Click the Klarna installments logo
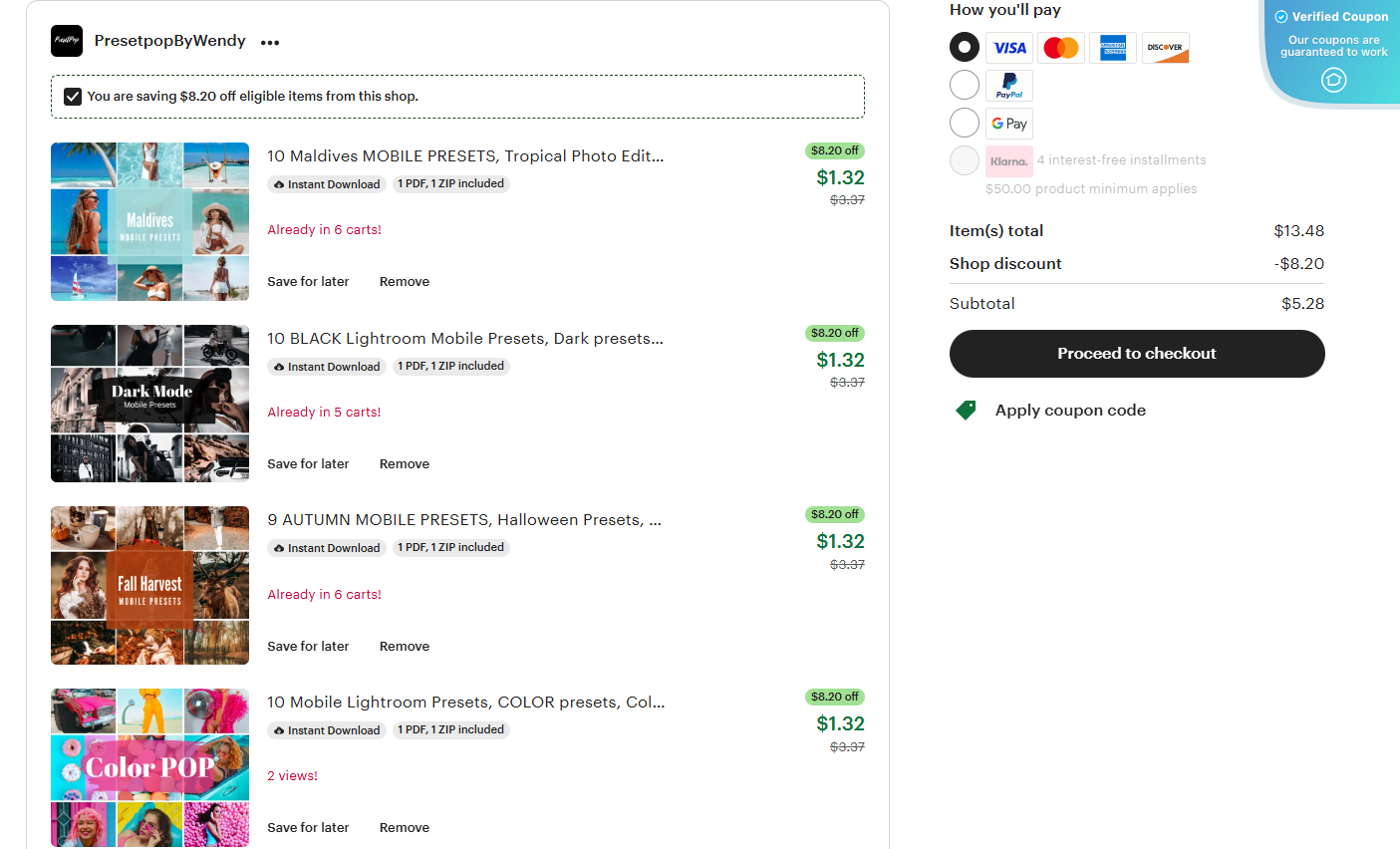 click(x=1009, y=160)
